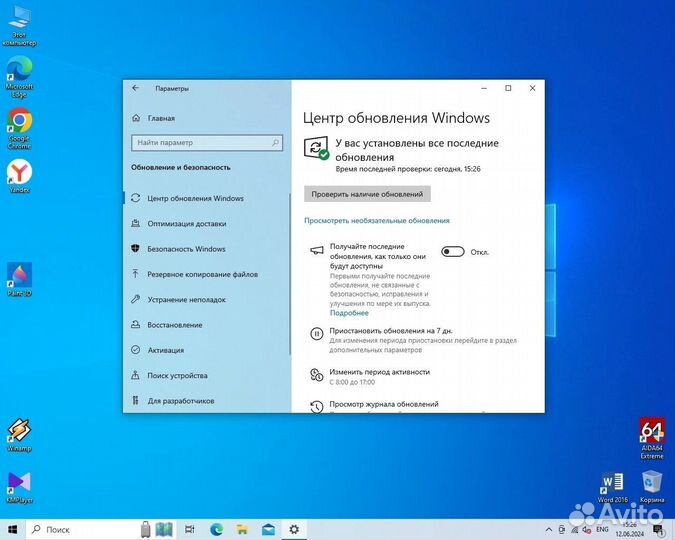The image size is (675, 540).
Task: Click the Подробнее link
Action: [349, 313]
